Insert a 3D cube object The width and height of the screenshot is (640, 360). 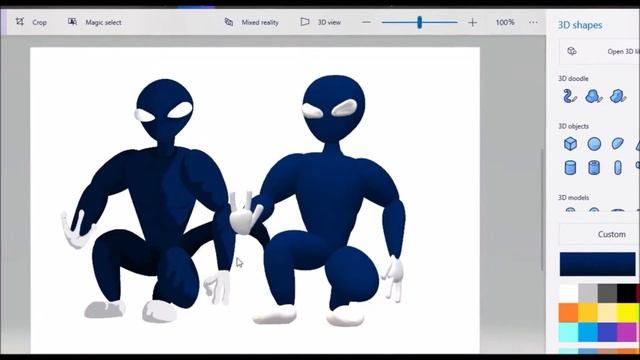tap(570, 144)
